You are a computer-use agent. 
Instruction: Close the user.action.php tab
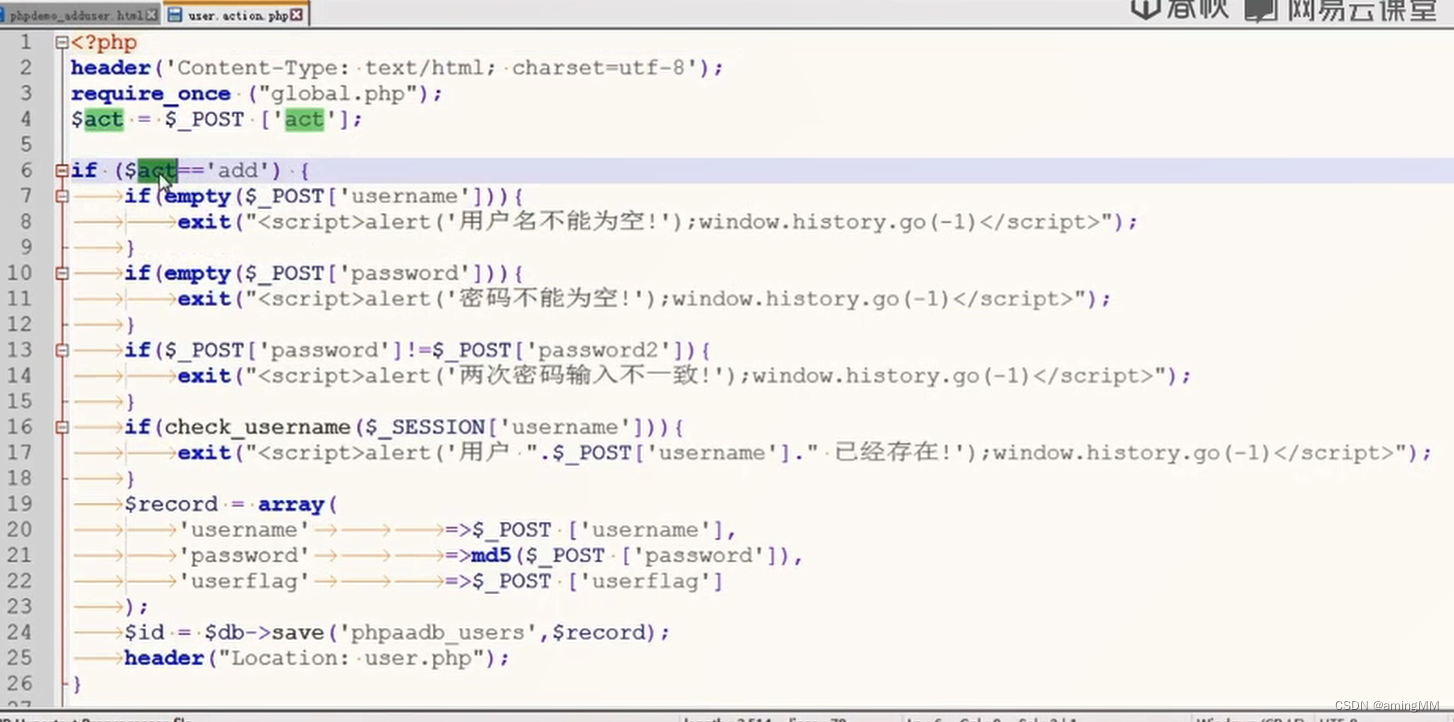tap(297, 15)
